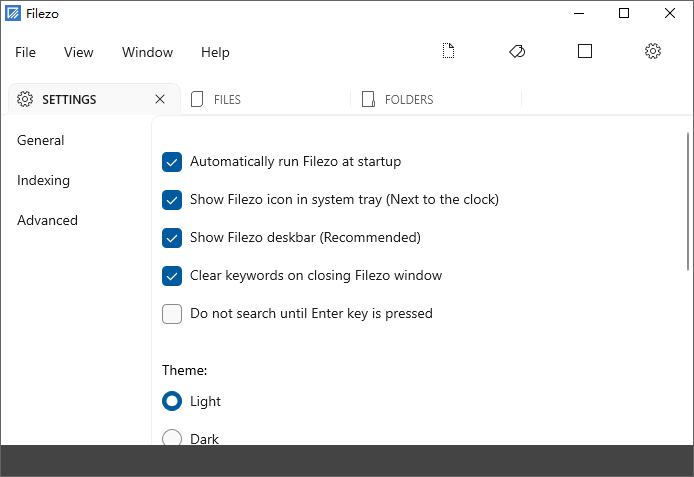Viewport: 694px width, 477px height.
Task: Click the file icon on Files tab
Action: click(x=197, y=99)
